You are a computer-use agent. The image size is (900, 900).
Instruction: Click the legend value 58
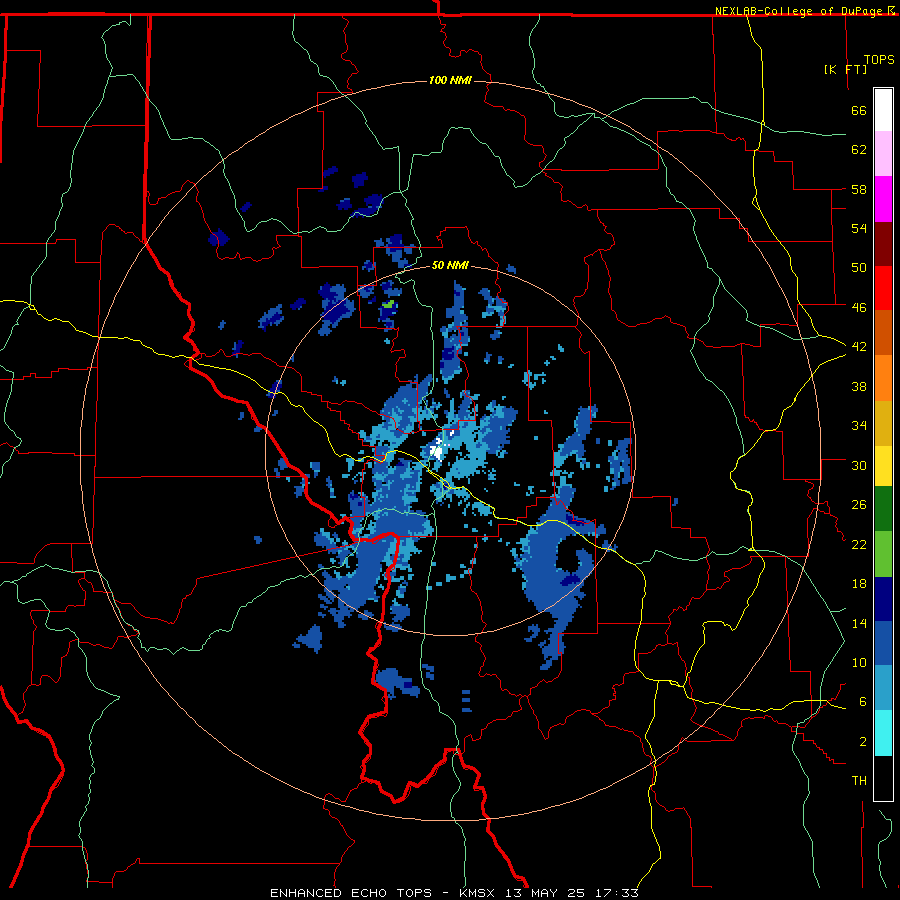(859, 189)
